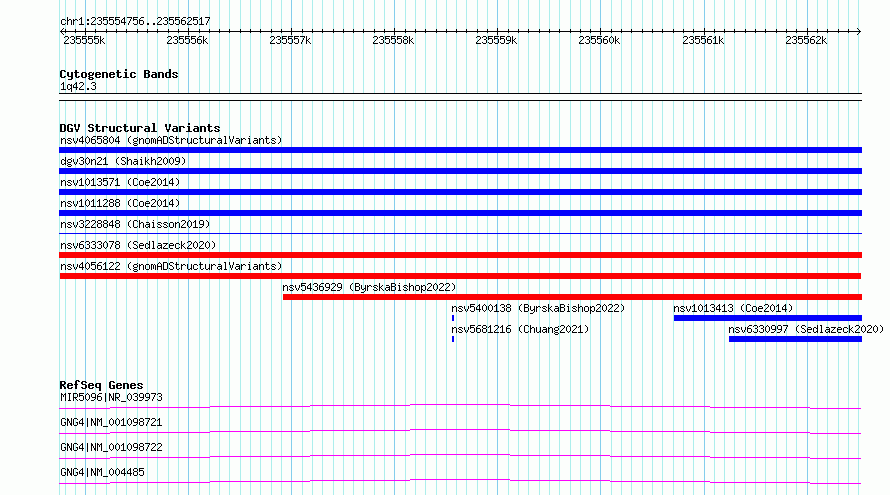
Task: Click the GNG4|NM_004485 gene label
Action: (x=102, y=472)
